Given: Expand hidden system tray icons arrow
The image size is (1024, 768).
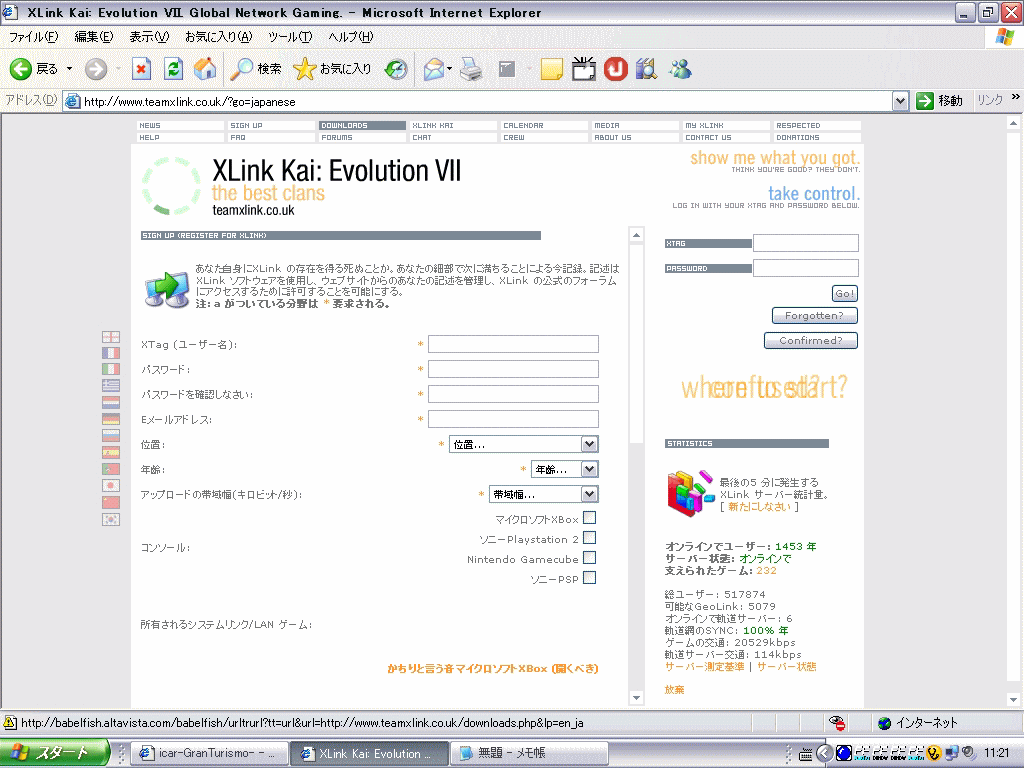Looking at the screenshot, I should (x=824, y=753).
